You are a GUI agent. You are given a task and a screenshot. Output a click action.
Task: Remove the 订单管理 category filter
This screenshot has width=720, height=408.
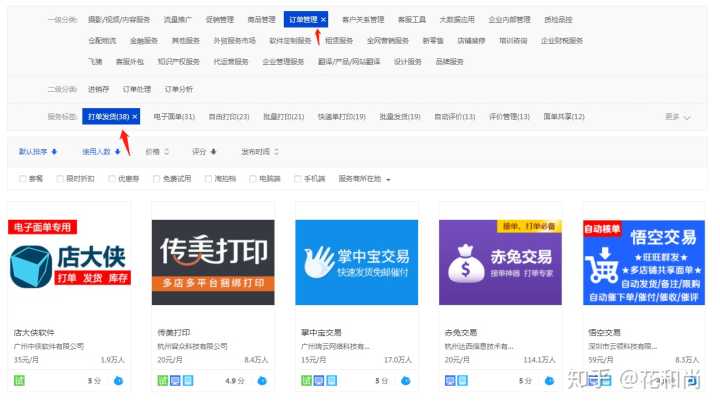[x=323, y=19]
